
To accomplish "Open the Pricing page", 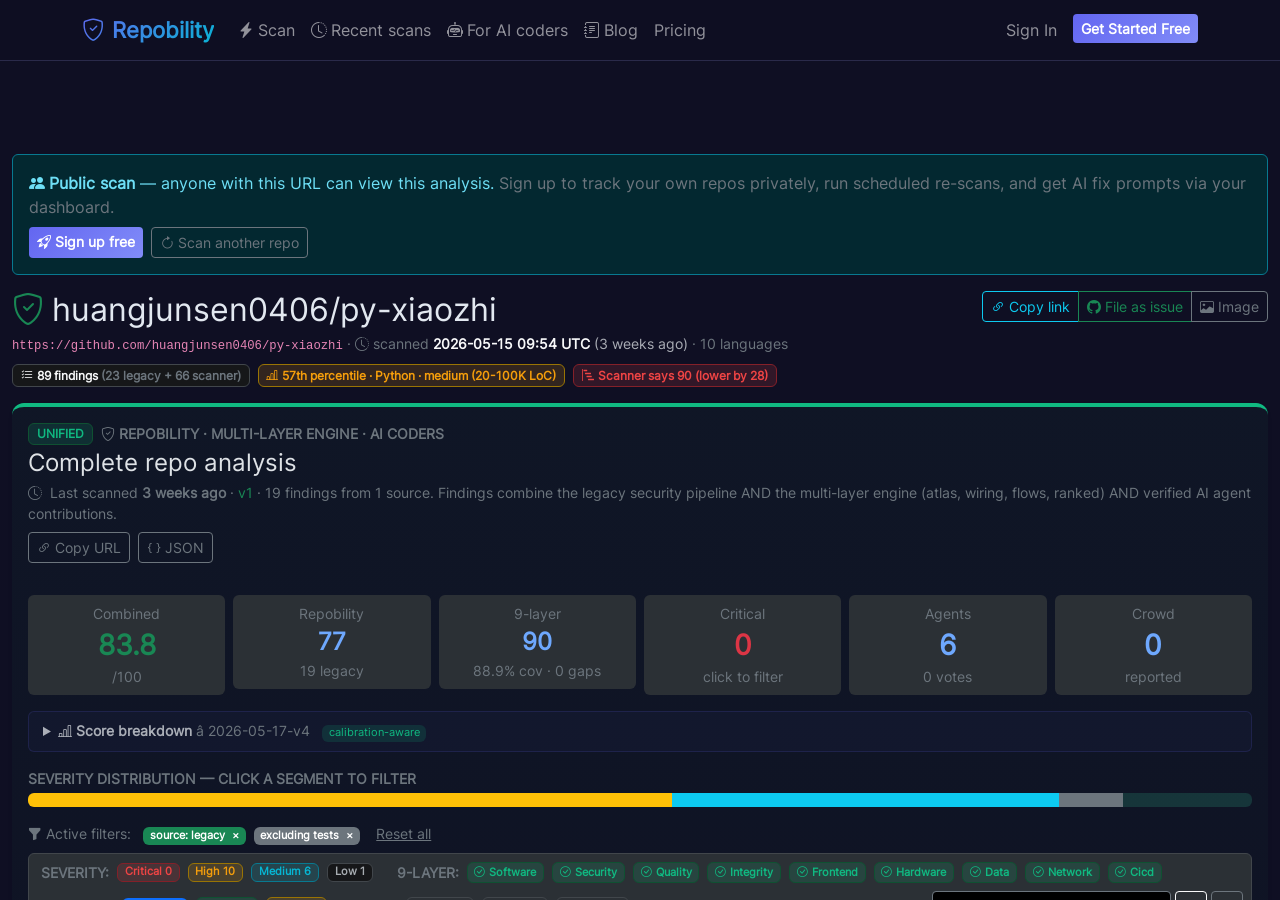I will 680,30.
